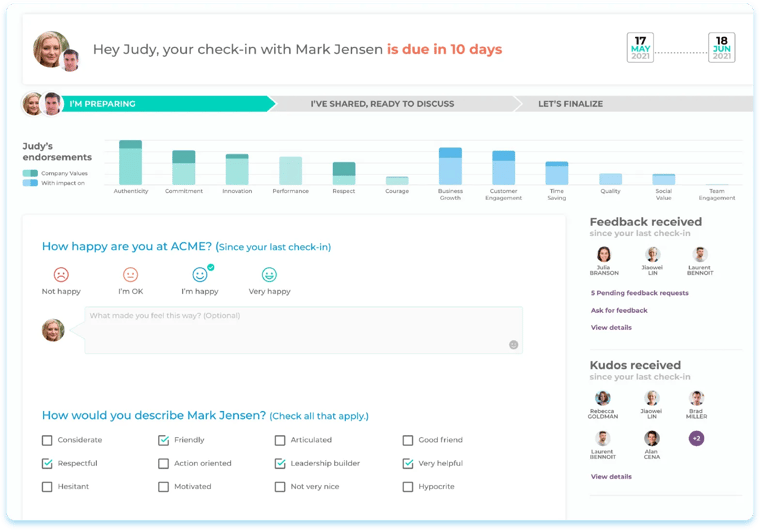Viewport: 760px width, 530px height.
Task: Switch to I've Shared, Ready to Discuss stage
Action: point(393,104)
